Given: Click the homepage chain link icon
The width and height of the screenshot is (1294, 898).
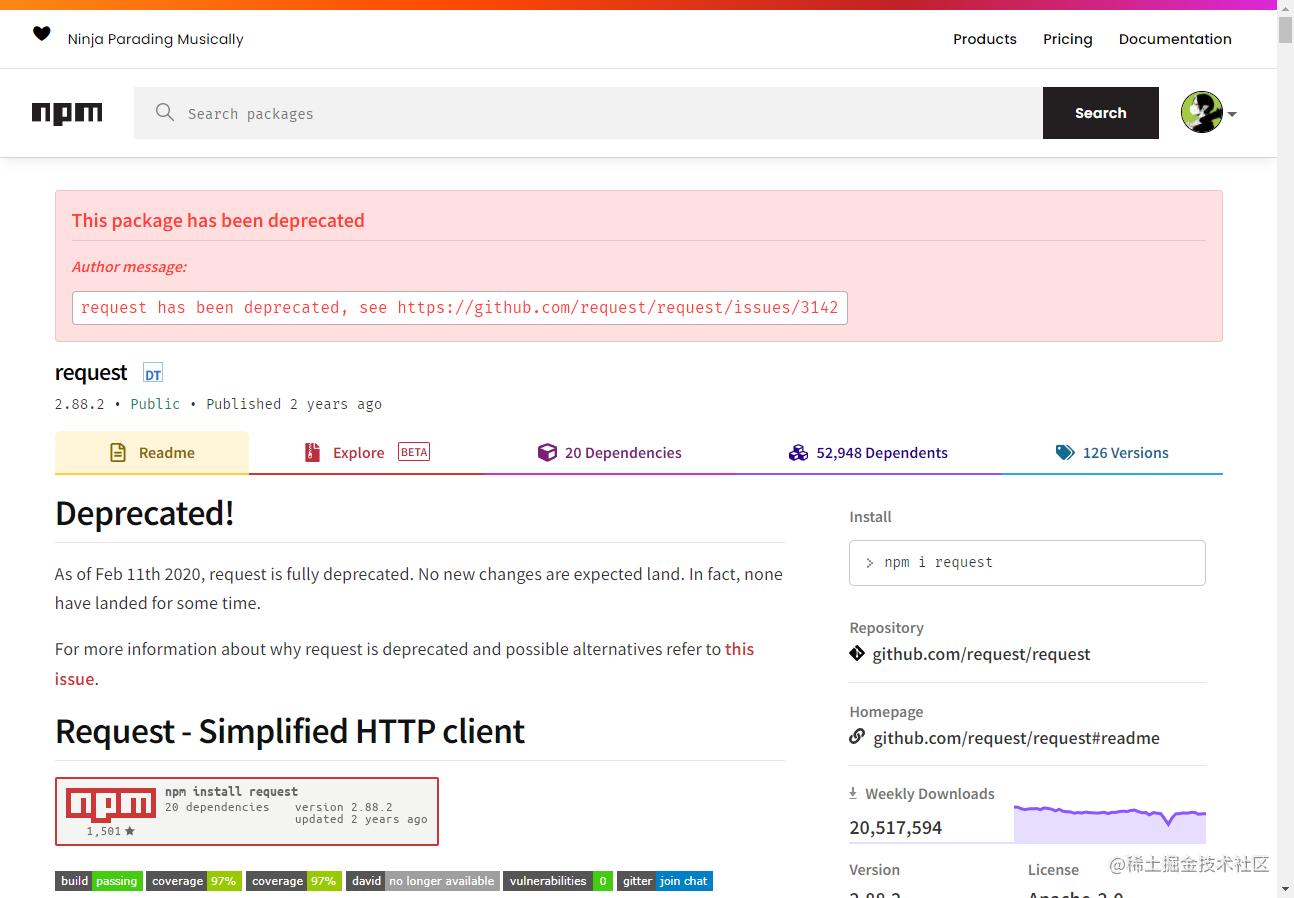Looking at the screenshot, I should point(857,737).
